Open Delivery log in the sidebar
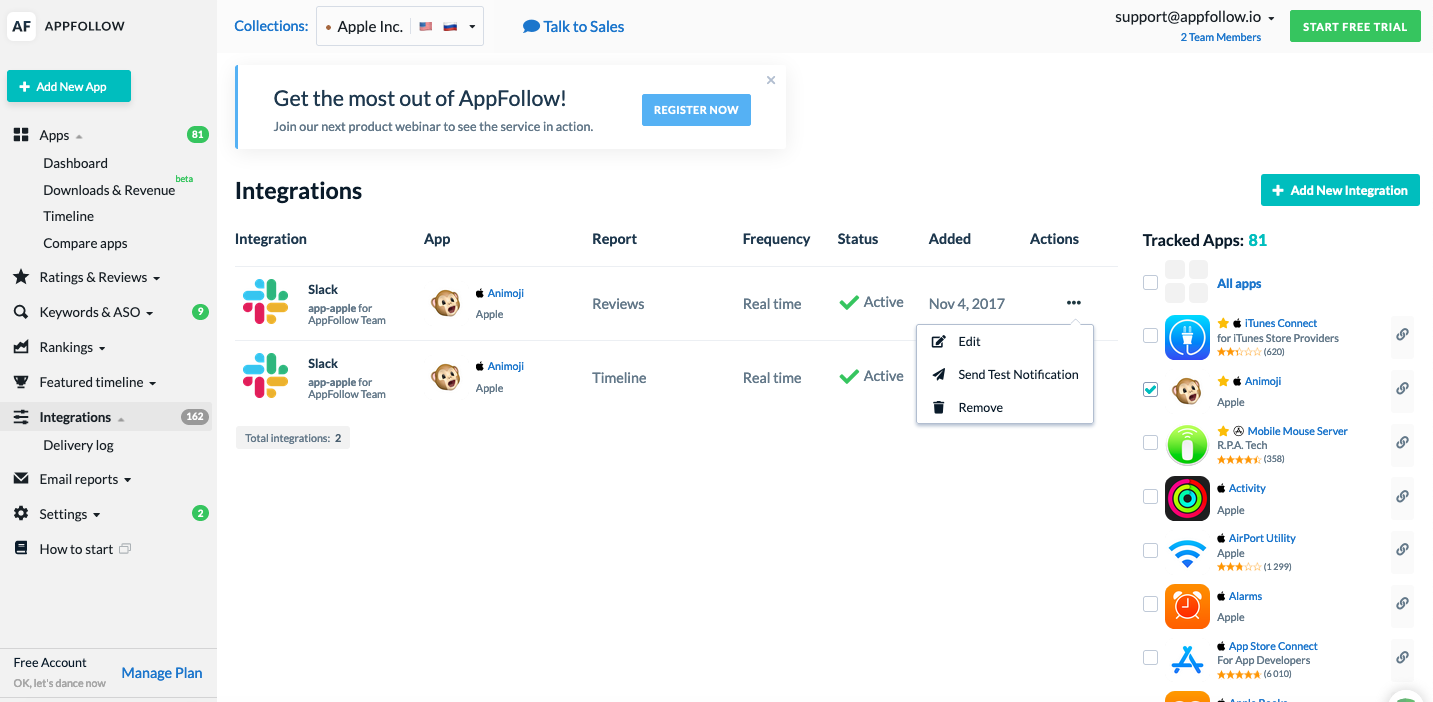 (78, 445)
